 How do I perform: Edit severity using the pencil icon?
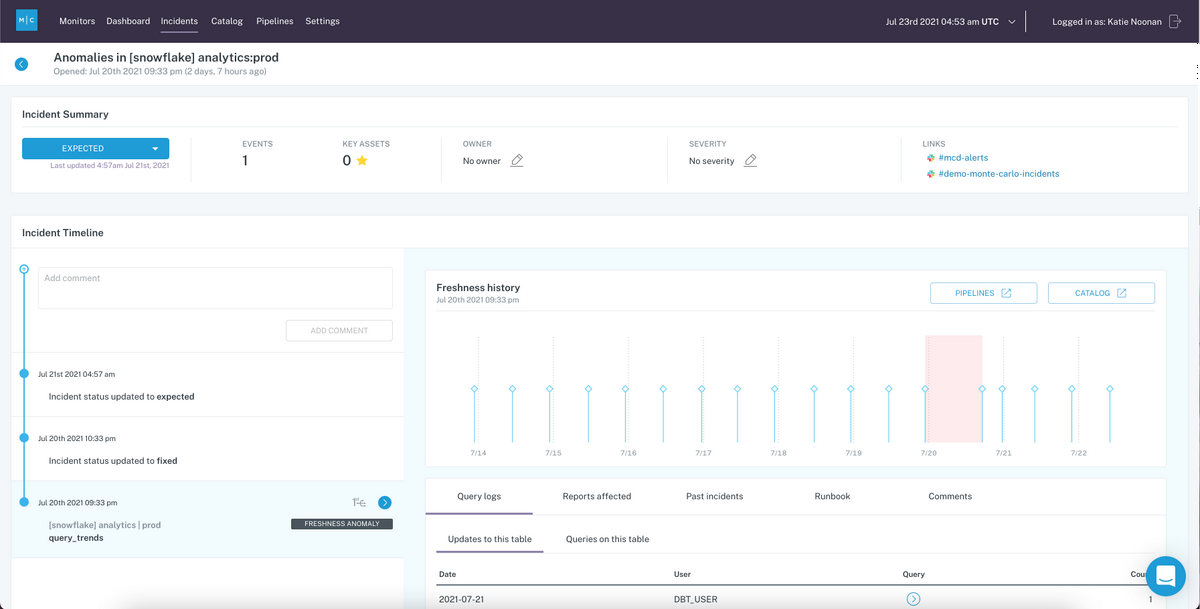pos(750,160)
